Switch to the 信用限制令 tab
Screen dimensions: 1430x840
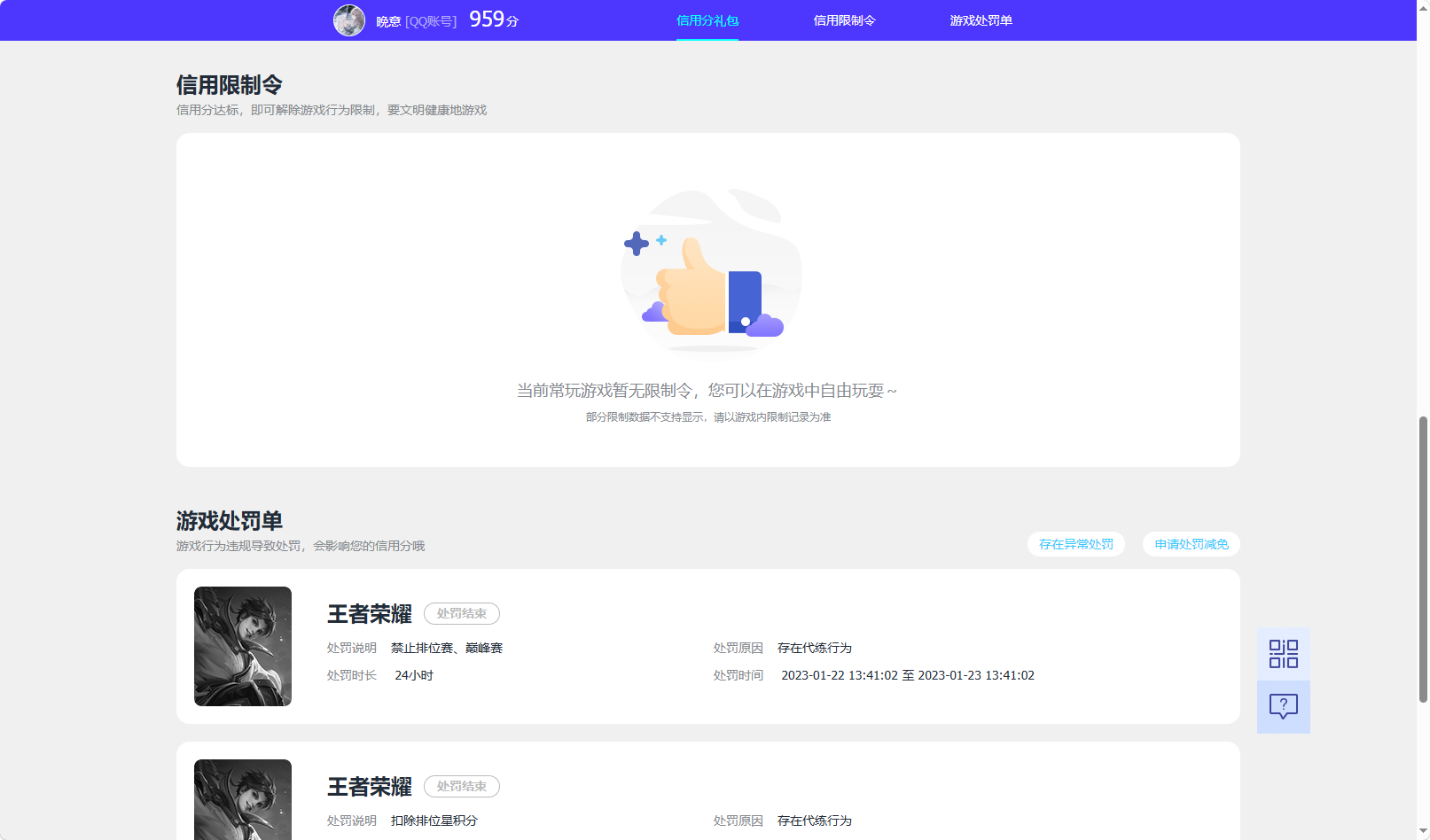tap(843, 19)
